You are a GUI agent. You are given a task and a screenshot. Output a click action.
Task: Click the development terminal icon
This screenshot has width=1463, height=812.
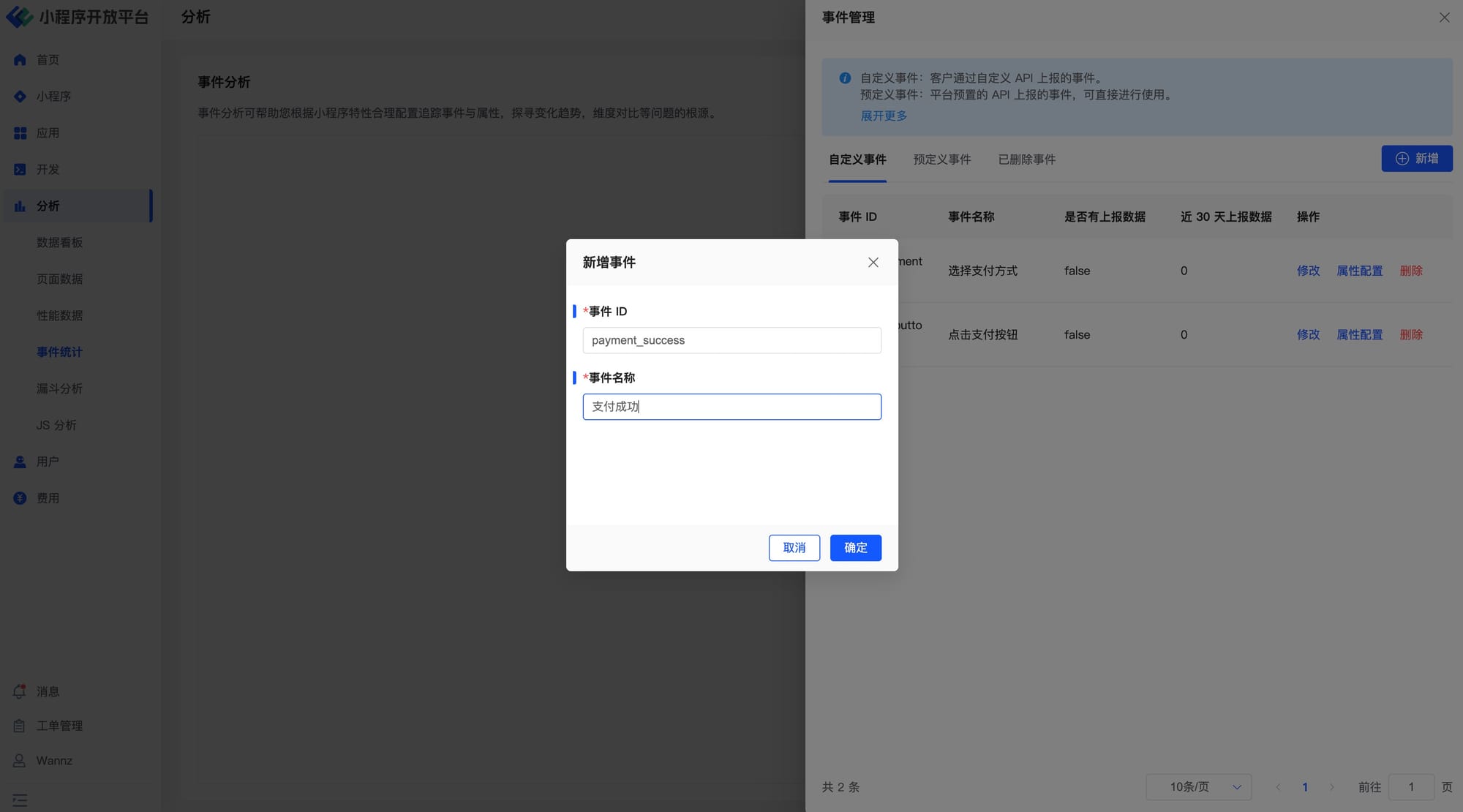pos(20,170)
